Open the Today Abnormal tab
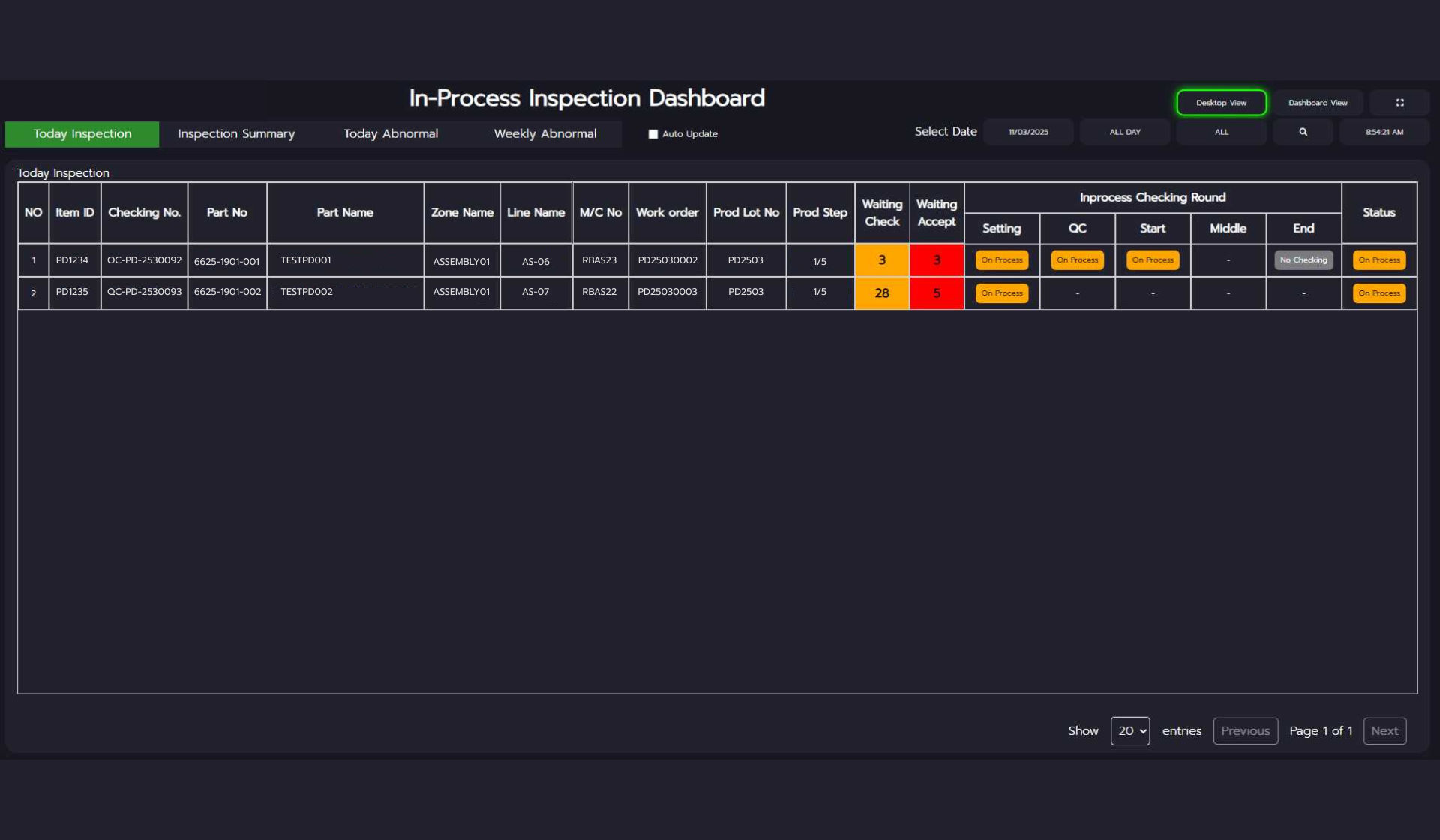This screenshot has width=1440, height=840. [x=391, y=134]
